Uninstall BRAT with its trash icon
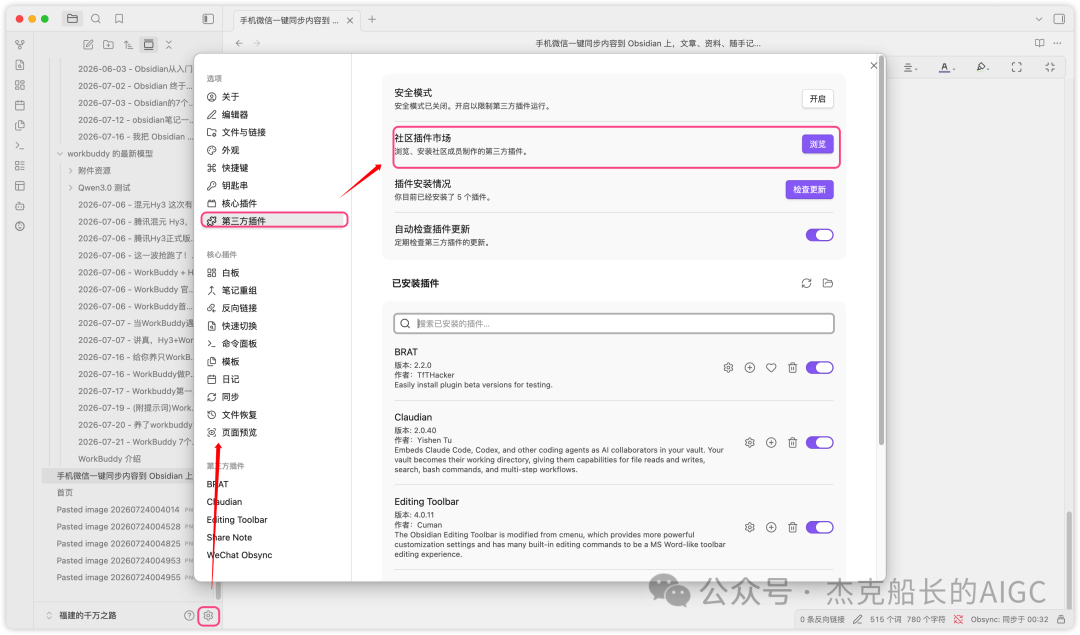 pyautogui.click(x=792, y=368)
